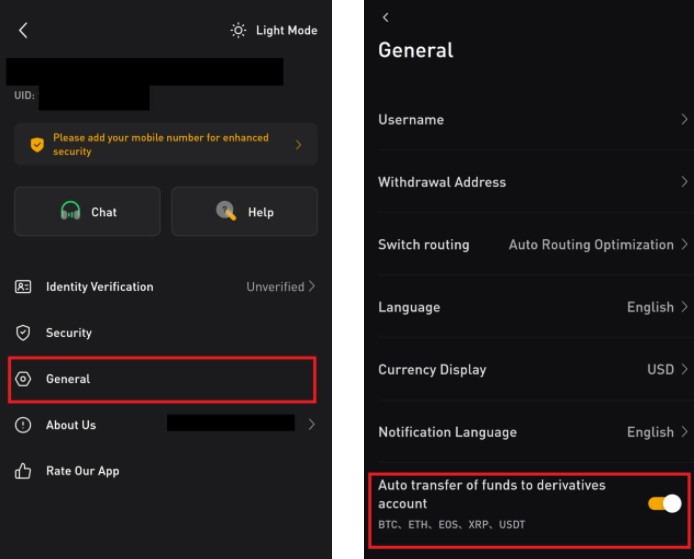The height and width of the screenshot is (559, 694).
Task: Click the Security shield icon
Action: [x=23, y=333]
